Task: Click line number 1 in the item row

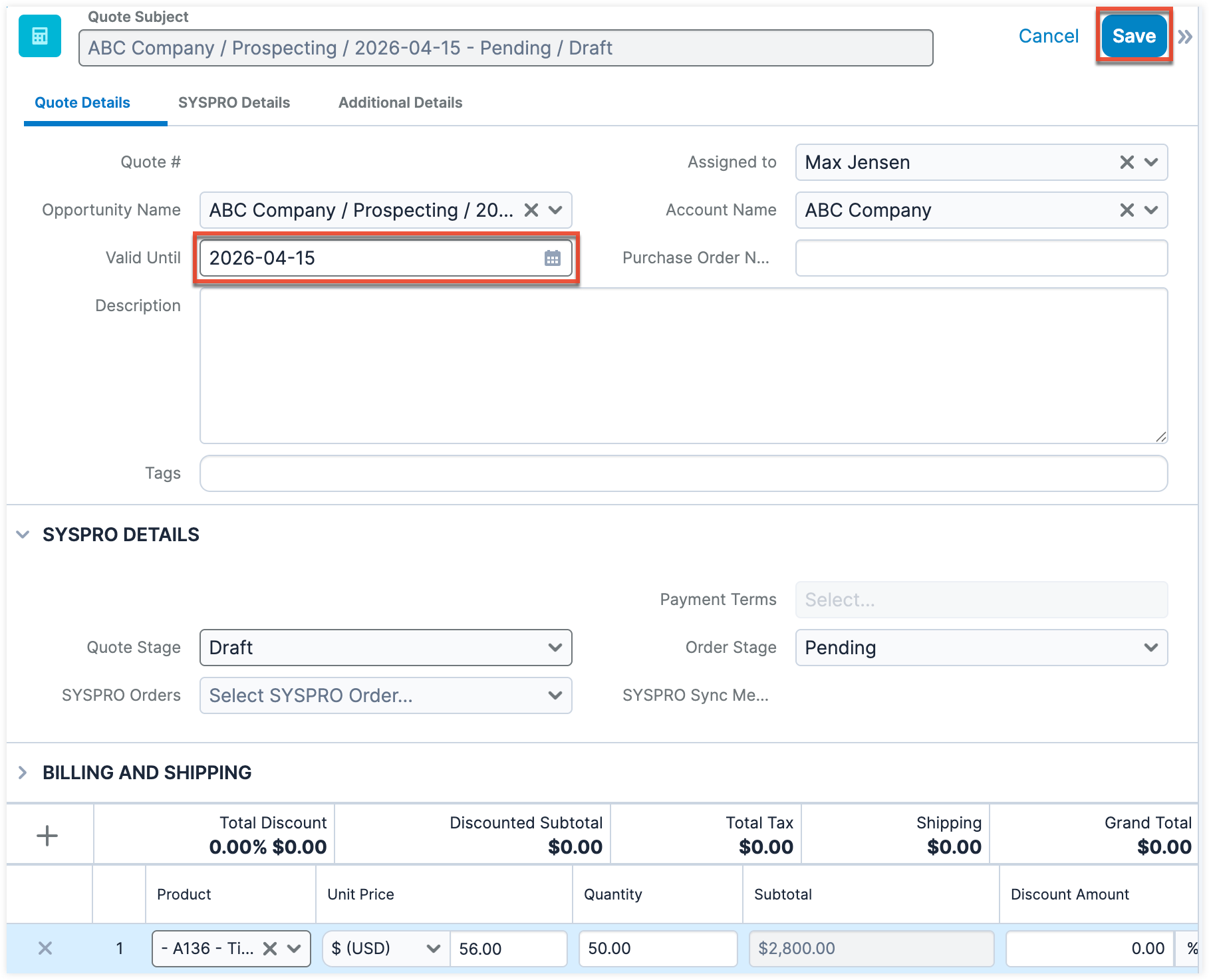Action: pyautogui.click(x=120, y=949)
